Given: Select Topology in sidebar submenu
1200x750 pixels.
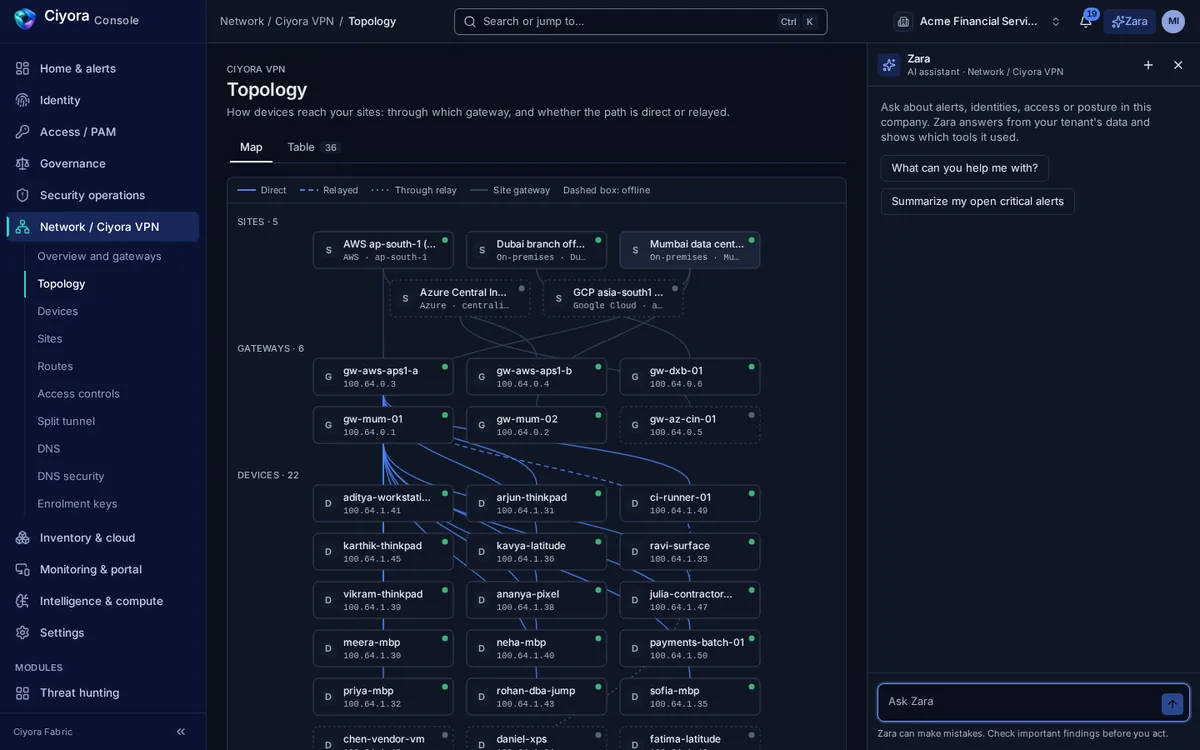Looking at the screenshot, I should point(61,284).
